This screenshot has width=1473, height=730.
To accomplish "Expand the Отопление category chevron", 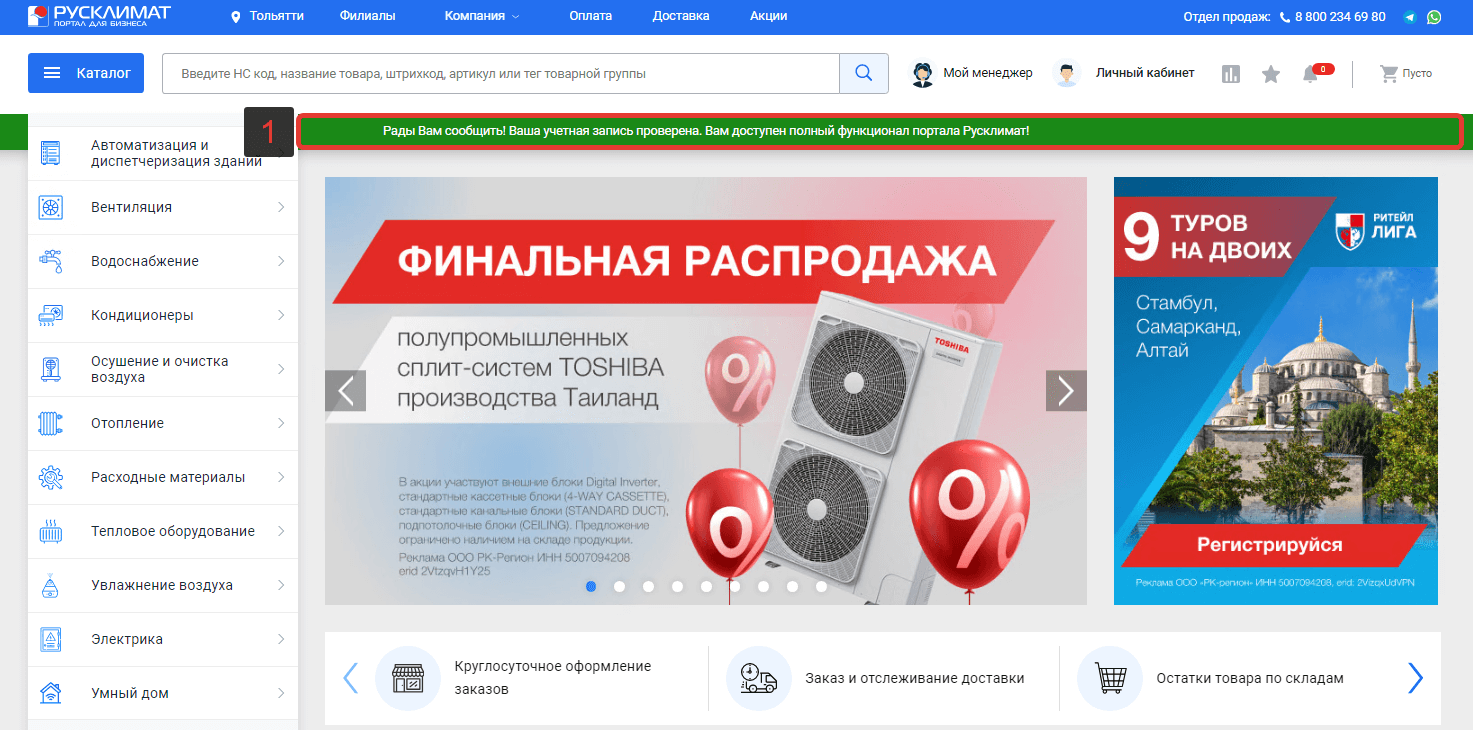I will point(281,423).
